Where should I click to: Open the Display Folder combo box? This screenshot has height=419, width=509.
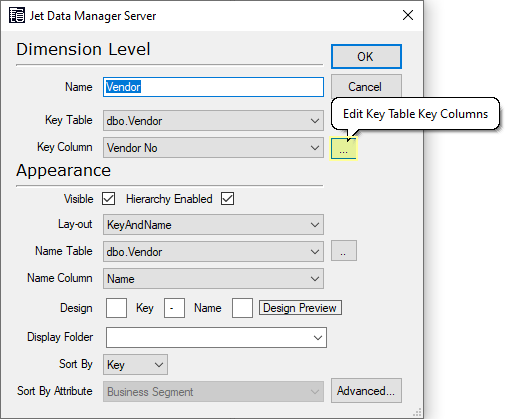click(216, 338)
